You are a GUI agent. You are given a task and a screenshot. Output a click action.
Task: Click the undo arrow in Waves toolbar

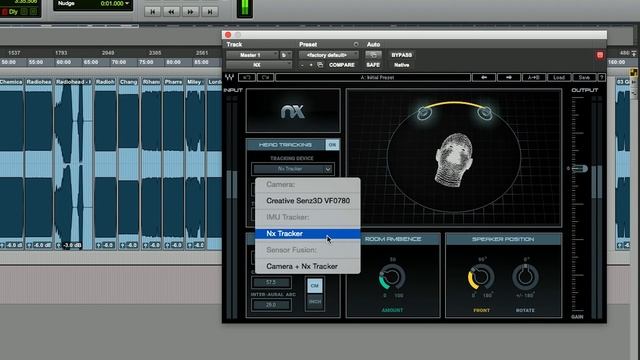pos(247,77)
